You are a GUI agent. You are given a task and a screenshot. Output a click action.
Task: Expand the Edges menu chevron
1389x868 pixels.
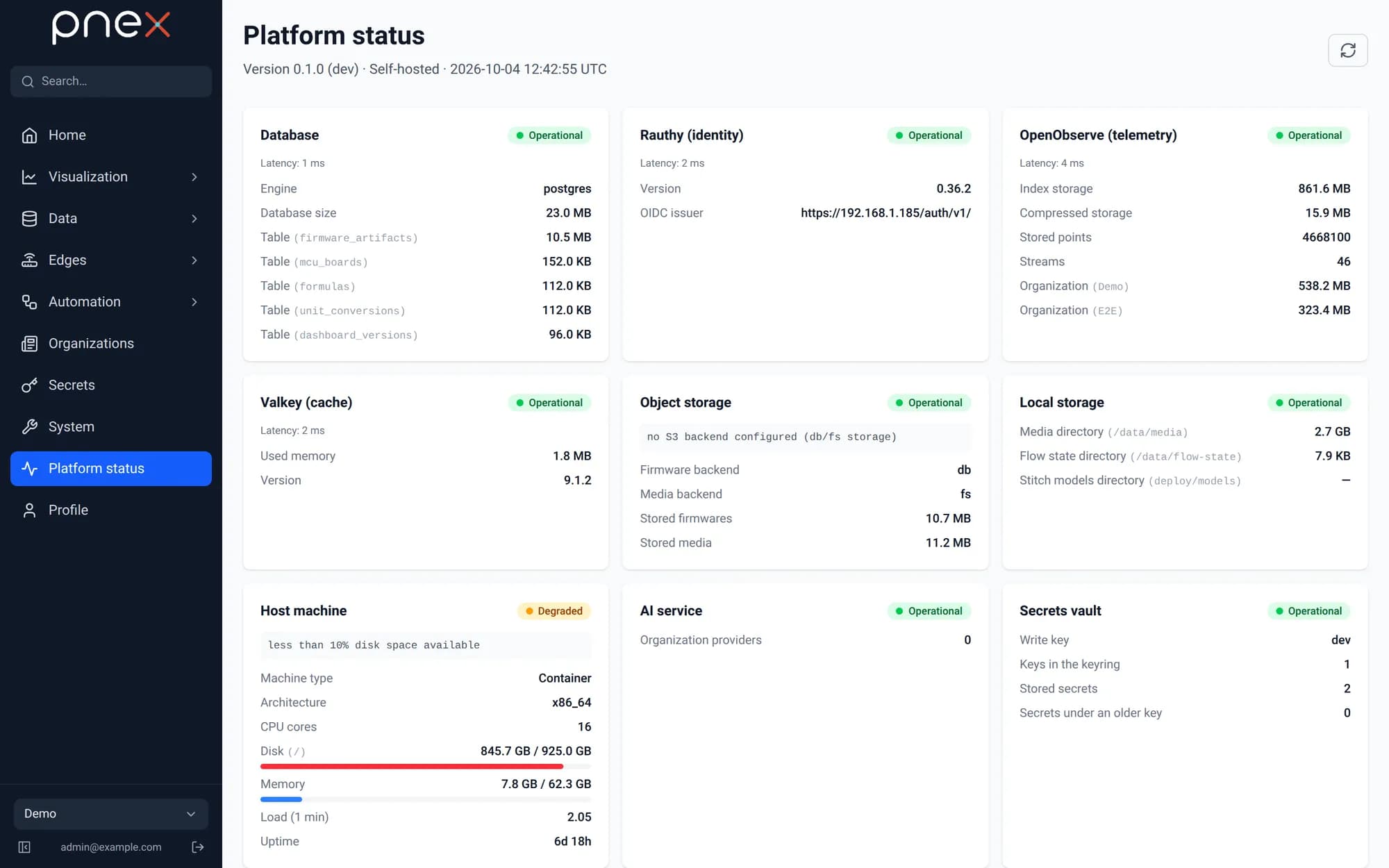(194, 260)
